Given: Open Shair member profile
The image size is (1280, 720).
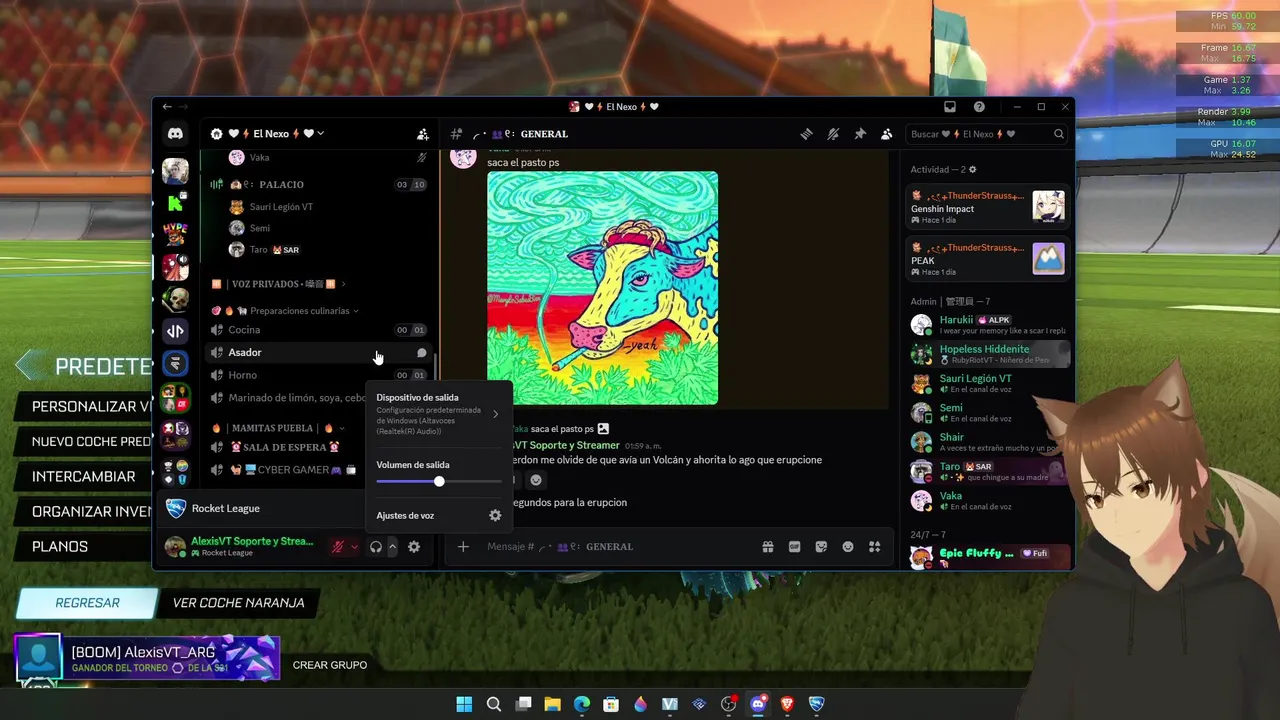Looking at the screenshot, I should click(x=988, y=442).
